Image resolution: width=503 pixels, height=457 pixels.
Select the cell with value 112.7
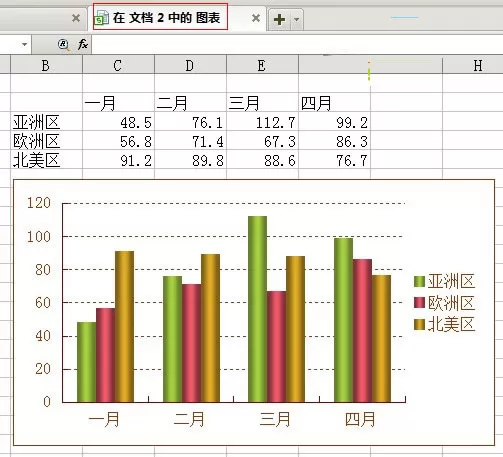click(262, 121)
